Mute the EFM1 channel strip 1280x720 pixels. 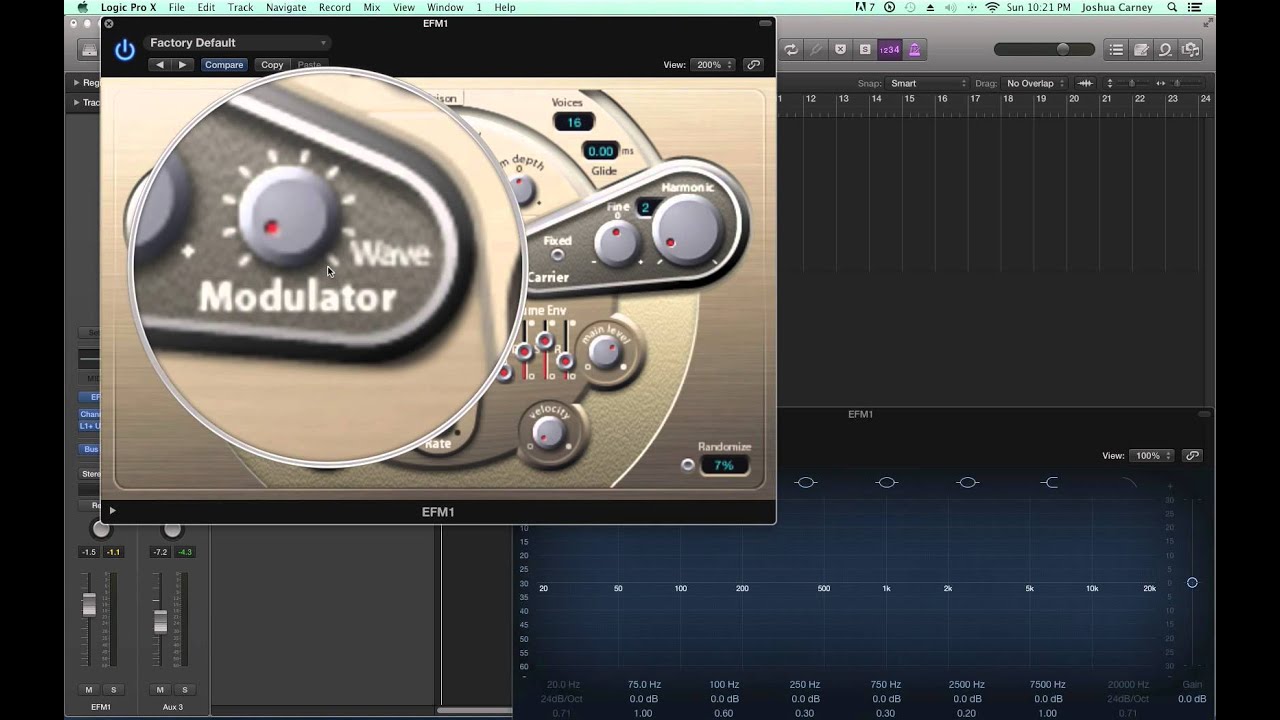click(x=89, y=690)
